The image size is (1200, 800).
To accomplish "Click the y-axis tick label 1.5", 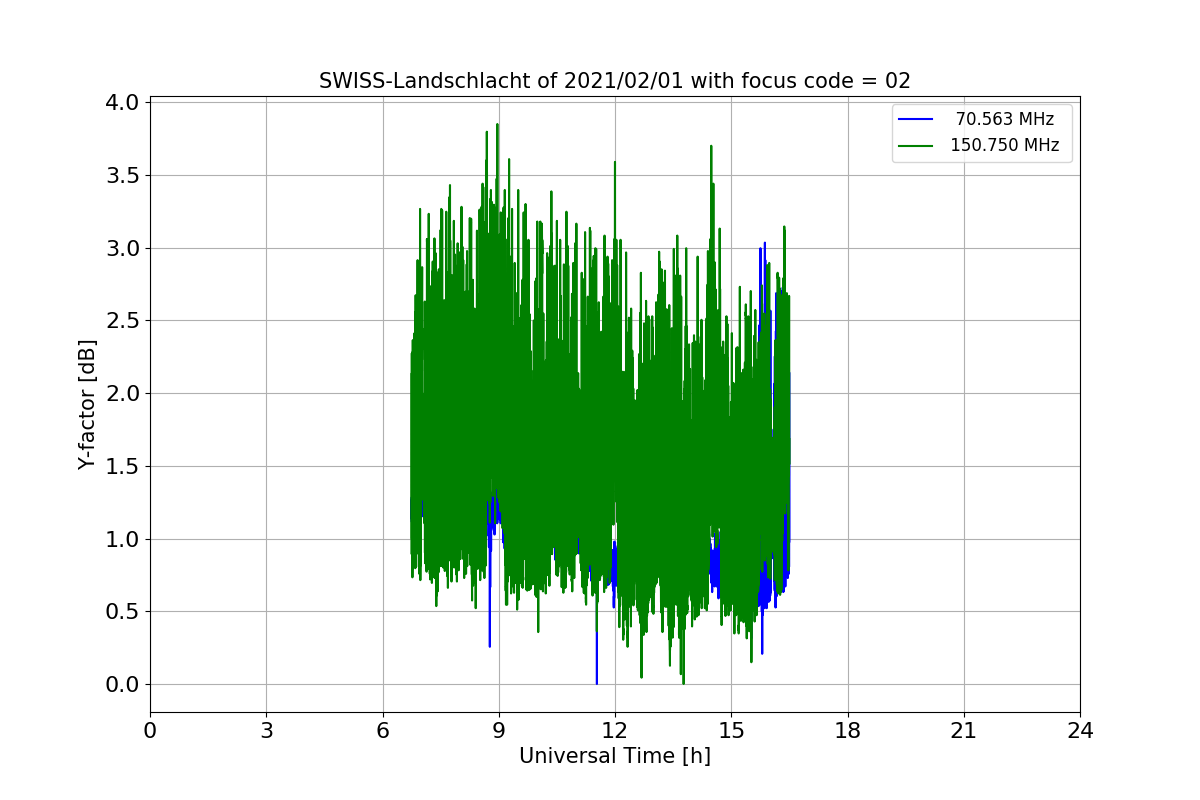I will (123, 467).
